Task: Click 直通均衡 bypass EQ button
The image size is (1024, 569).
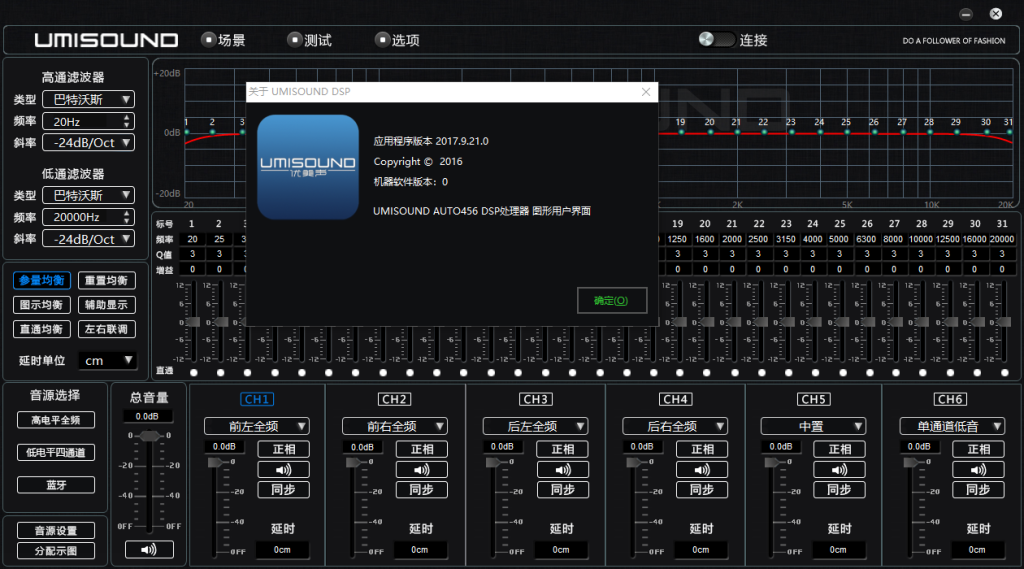Action: tap(42, 329)
